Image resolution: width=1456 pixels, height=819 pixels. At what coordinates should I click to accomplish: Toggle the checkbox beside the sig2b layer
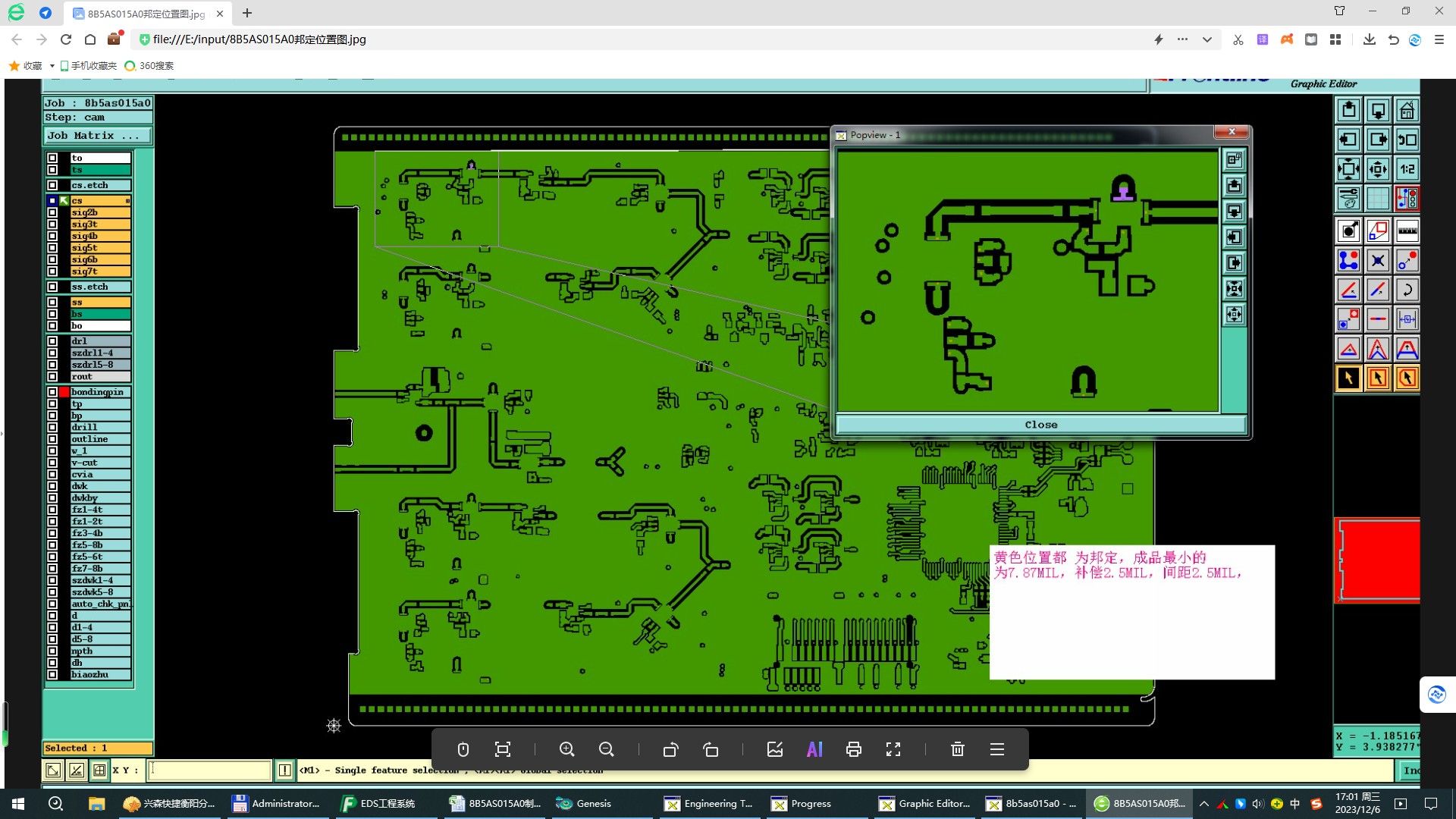click(52, 212)
